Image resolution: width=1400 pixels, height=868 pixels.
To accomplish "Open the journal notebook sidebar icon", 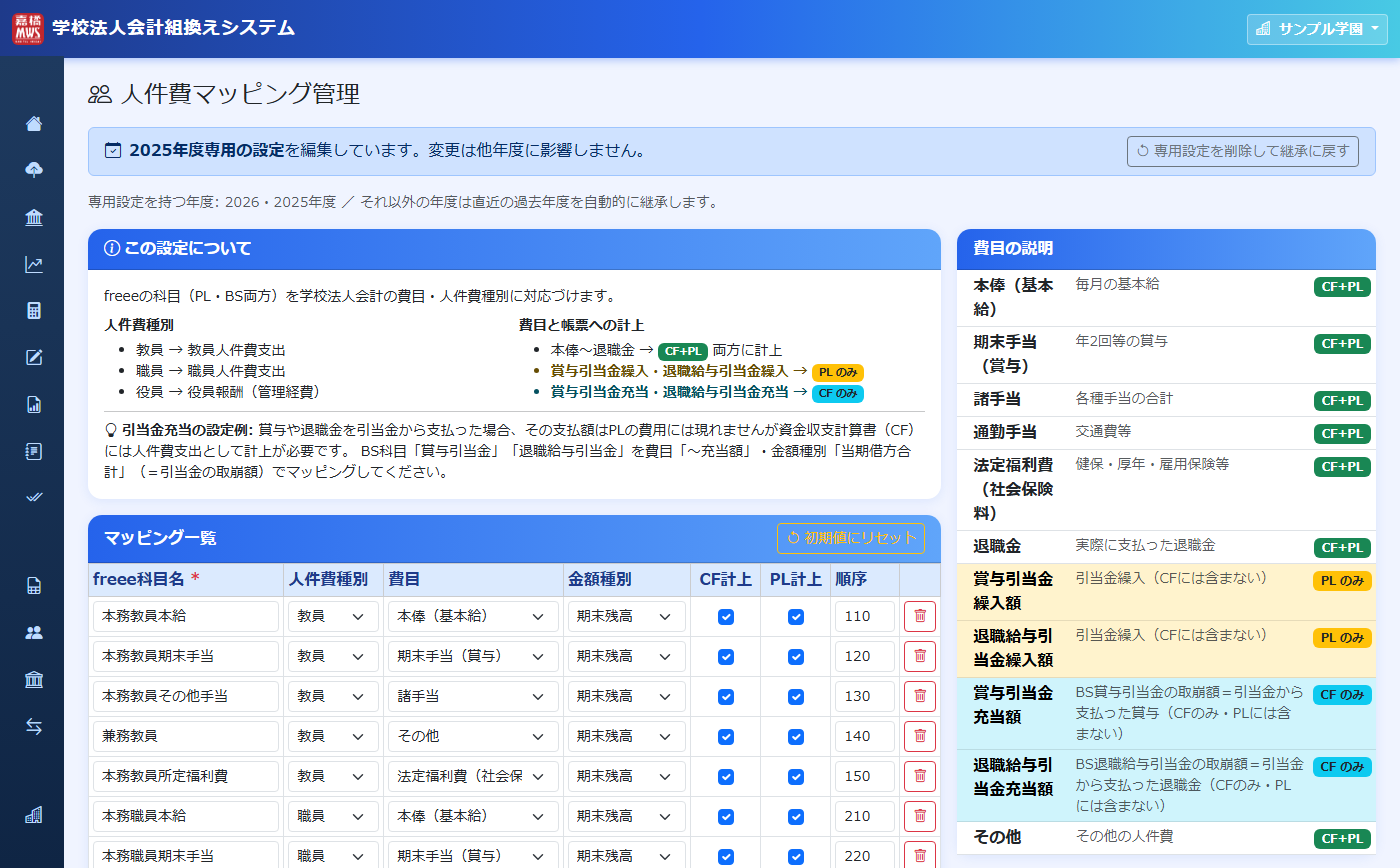I will (34, 451).
